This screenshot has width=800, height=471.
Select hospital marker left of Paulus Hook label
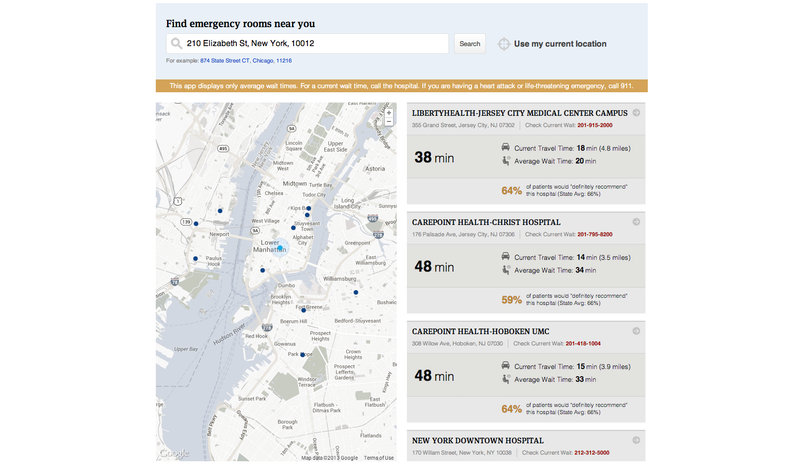point(195,259)
